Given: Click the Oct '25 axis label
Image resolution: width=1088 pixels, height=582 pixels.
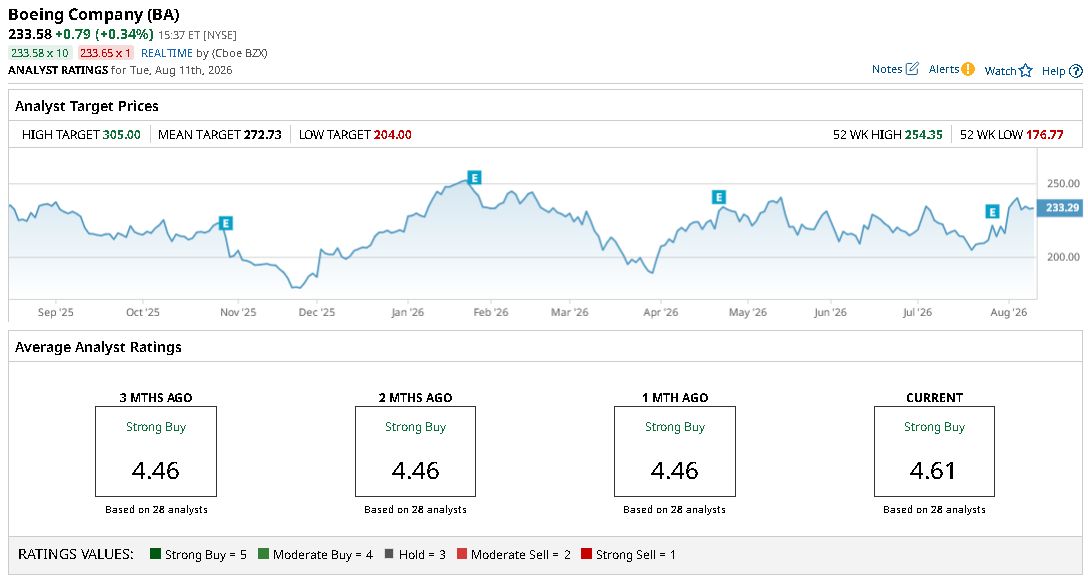Looking at the screenshot, I should point(143,312).
